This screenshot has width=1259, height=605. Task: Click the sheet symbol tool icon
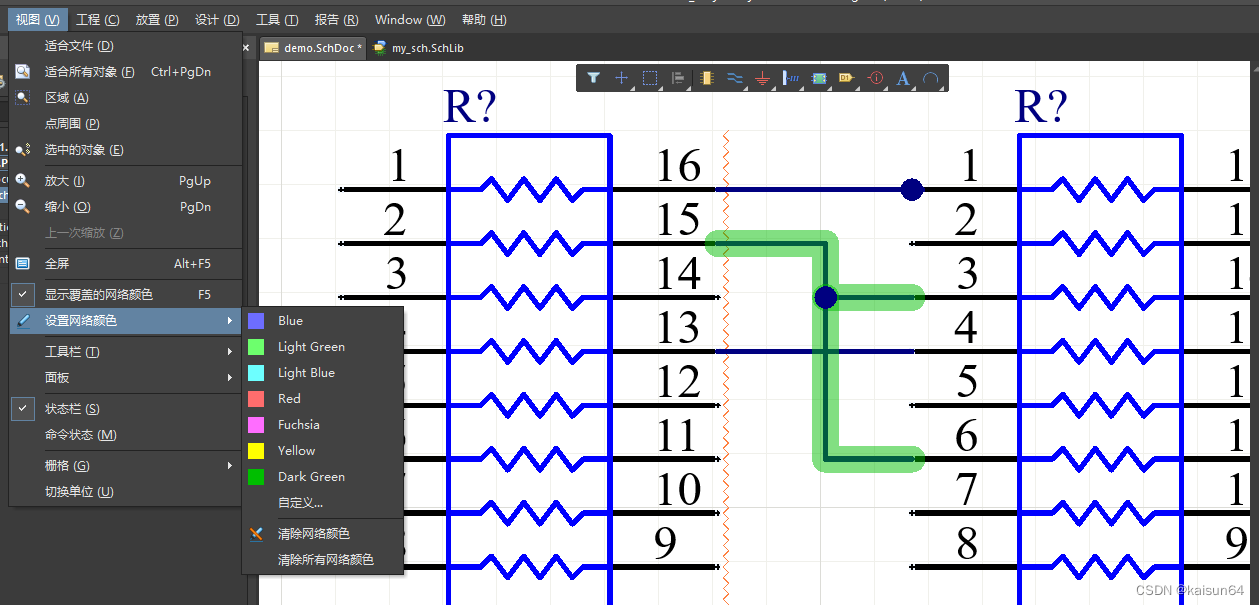[x=819, y=78]
